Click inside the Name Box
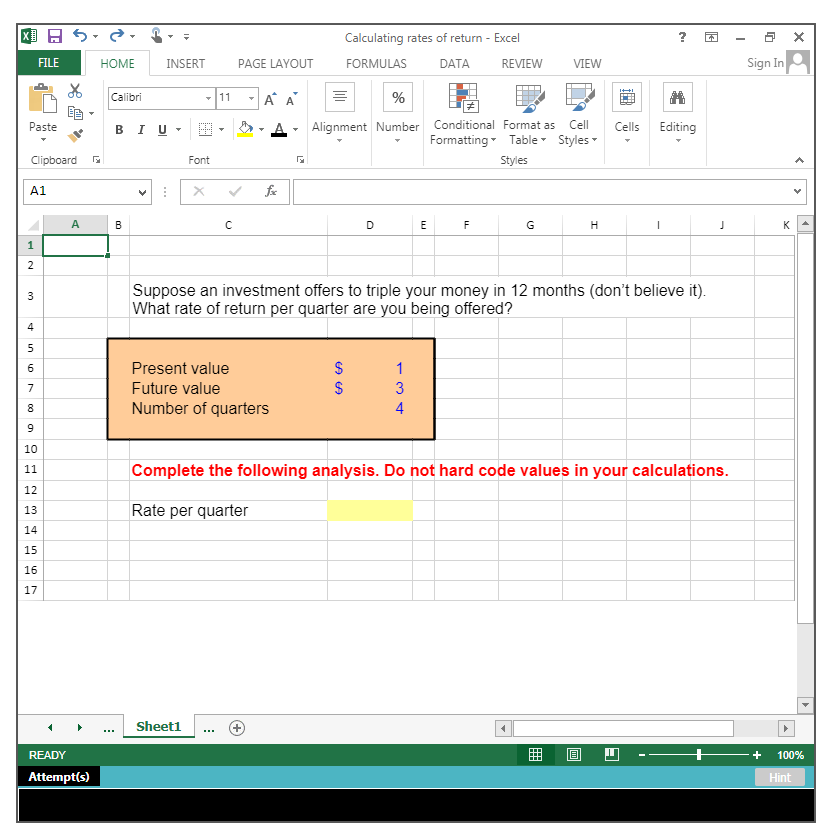This screenshot has height=840, width=834. [x=70, y=191]
